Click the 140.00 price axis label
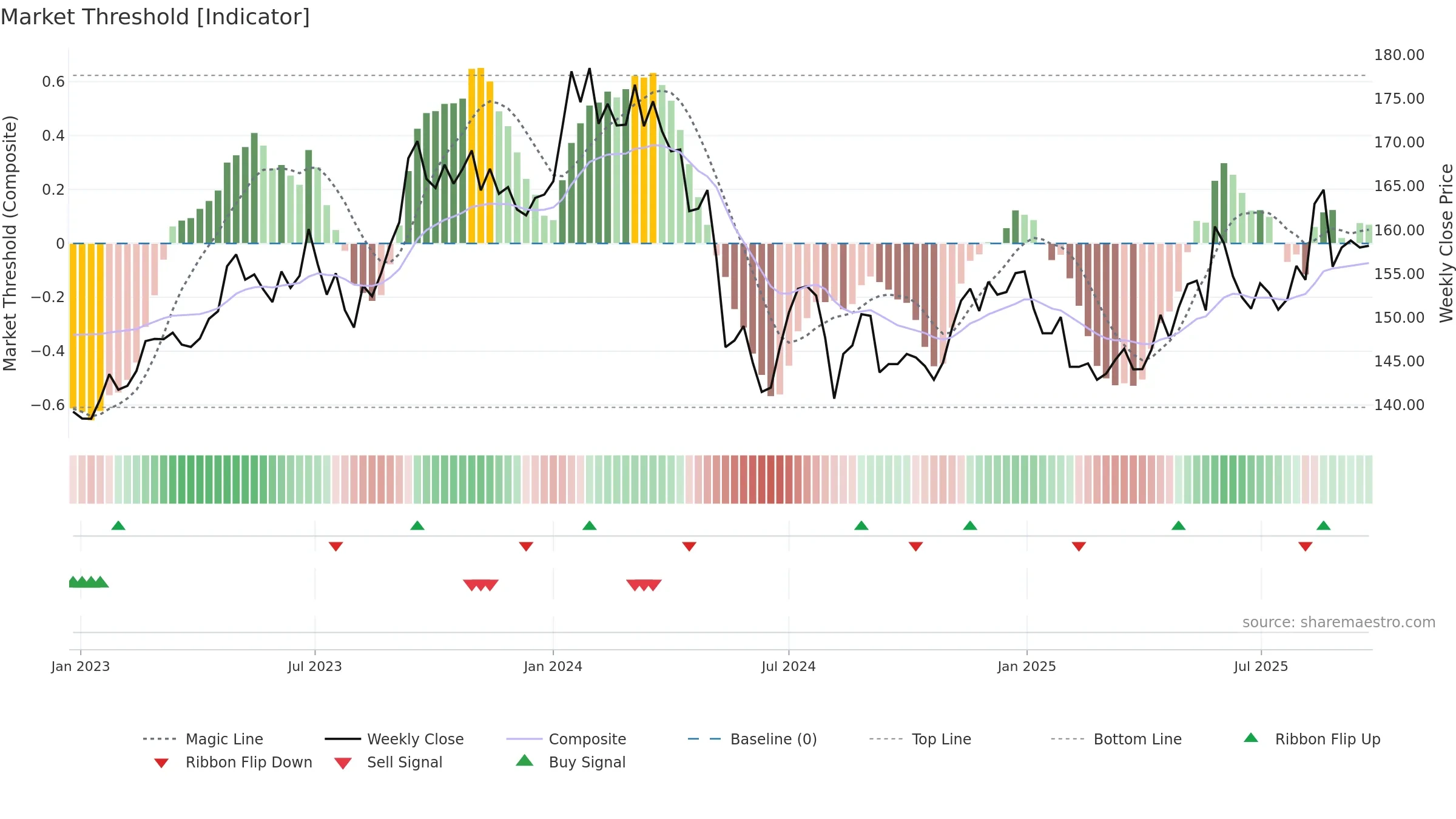 (x=1400, y=405)
